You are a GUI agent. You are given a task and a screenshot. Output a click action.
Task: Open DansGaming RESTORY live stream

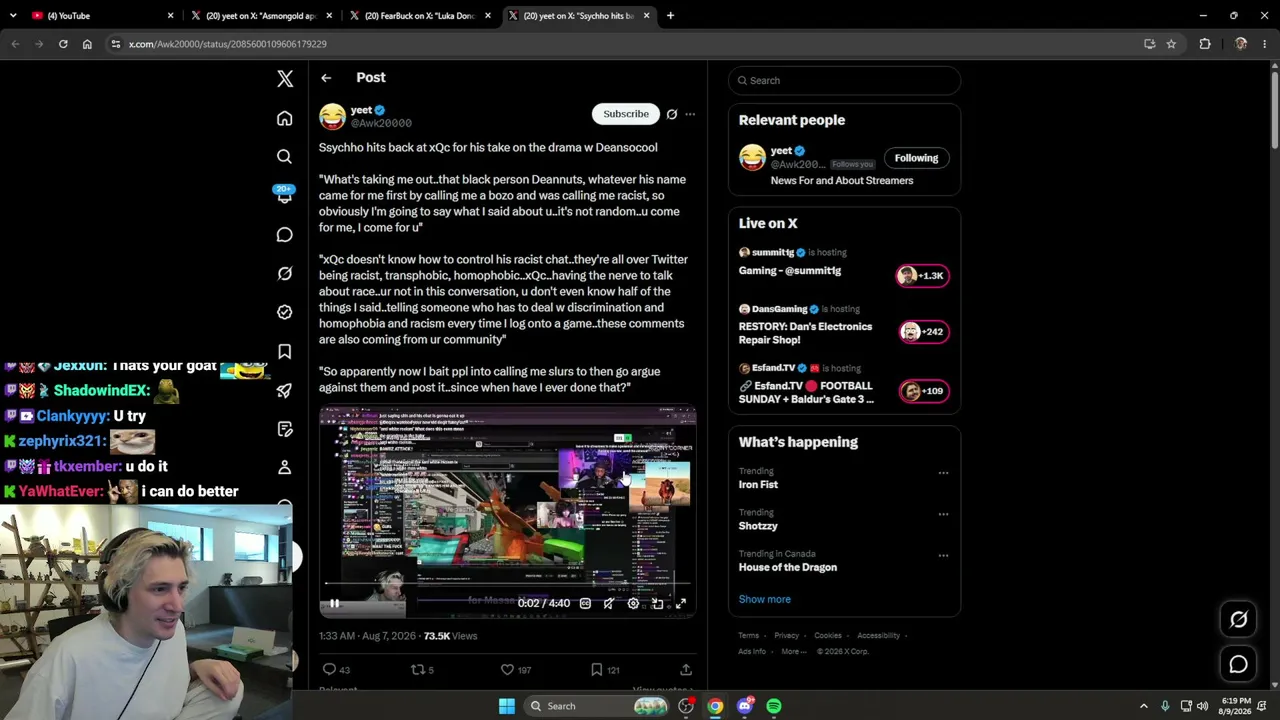point(844,326)
